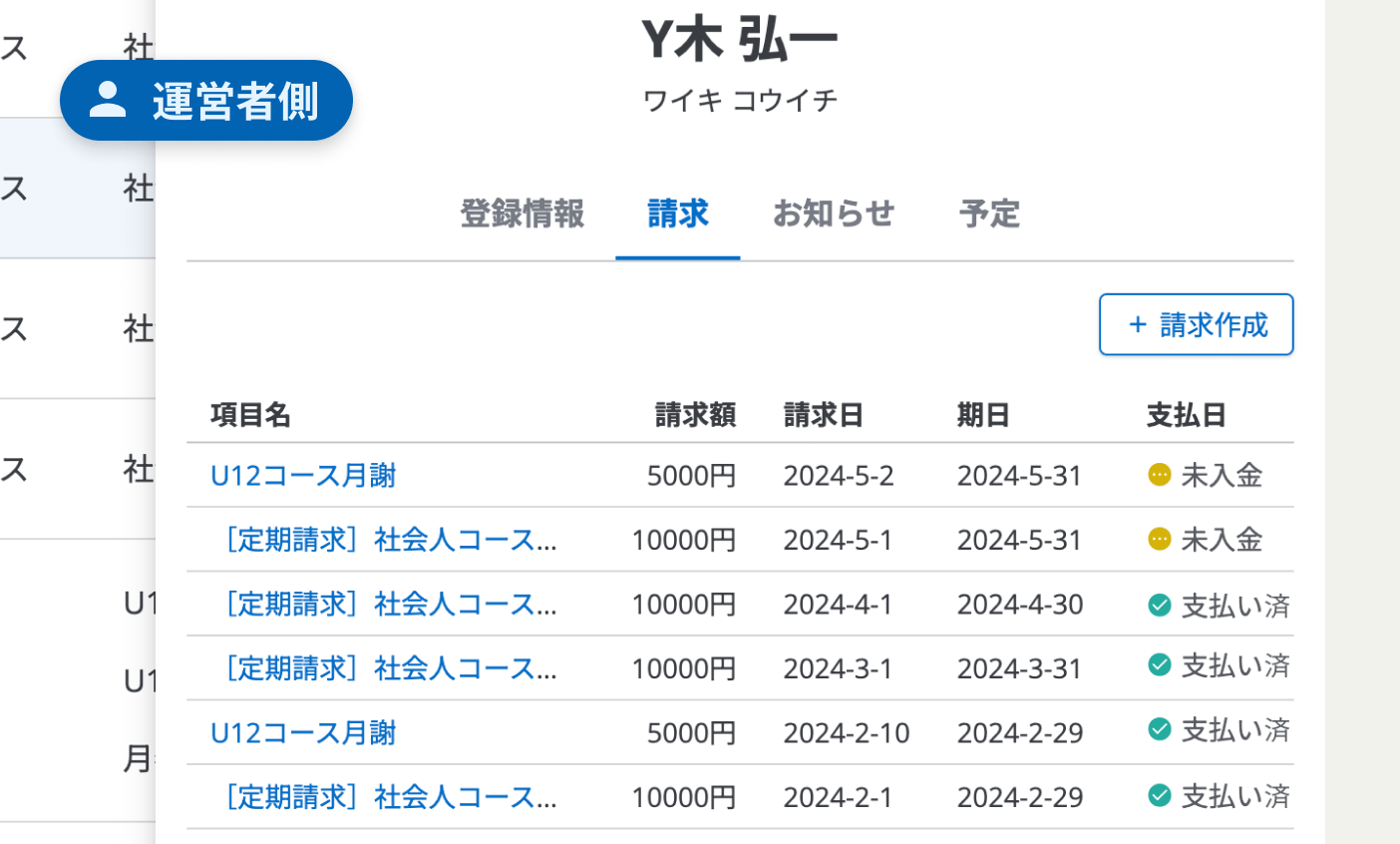The width and height of the screenshot is (1400, 844).
Task: Open the お知らせ tab
Action: coord(834,213)
